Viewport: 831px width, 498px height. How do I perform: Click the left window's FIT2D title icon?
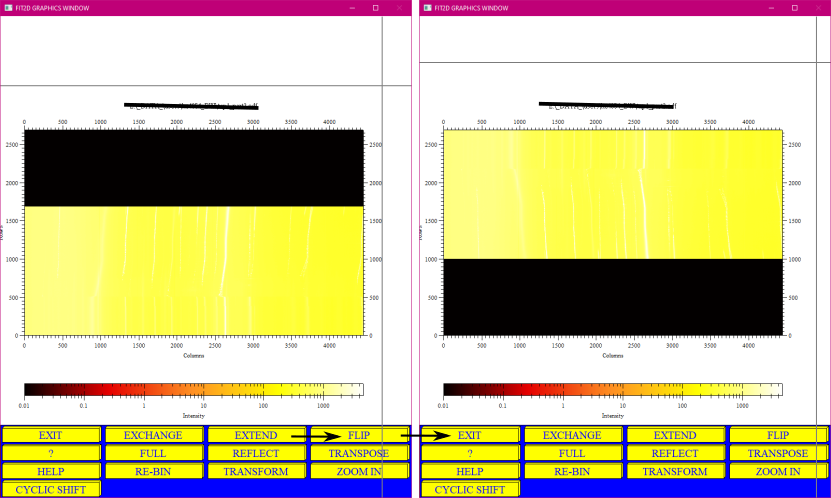point(8,8)
